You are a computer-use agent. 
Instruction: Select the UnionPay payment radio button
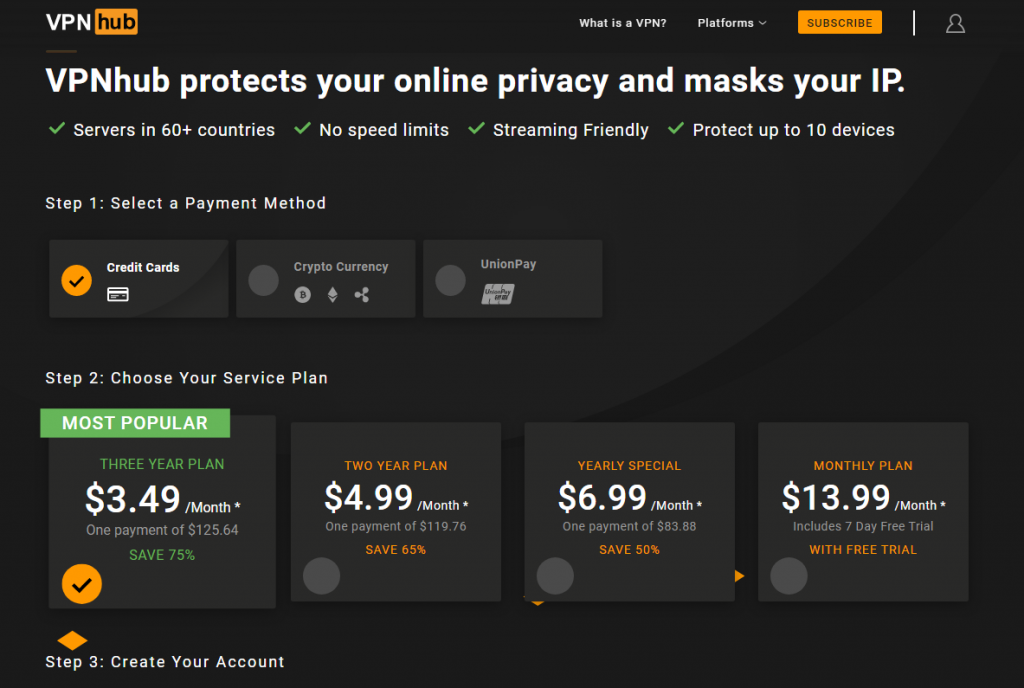[451, 280]
